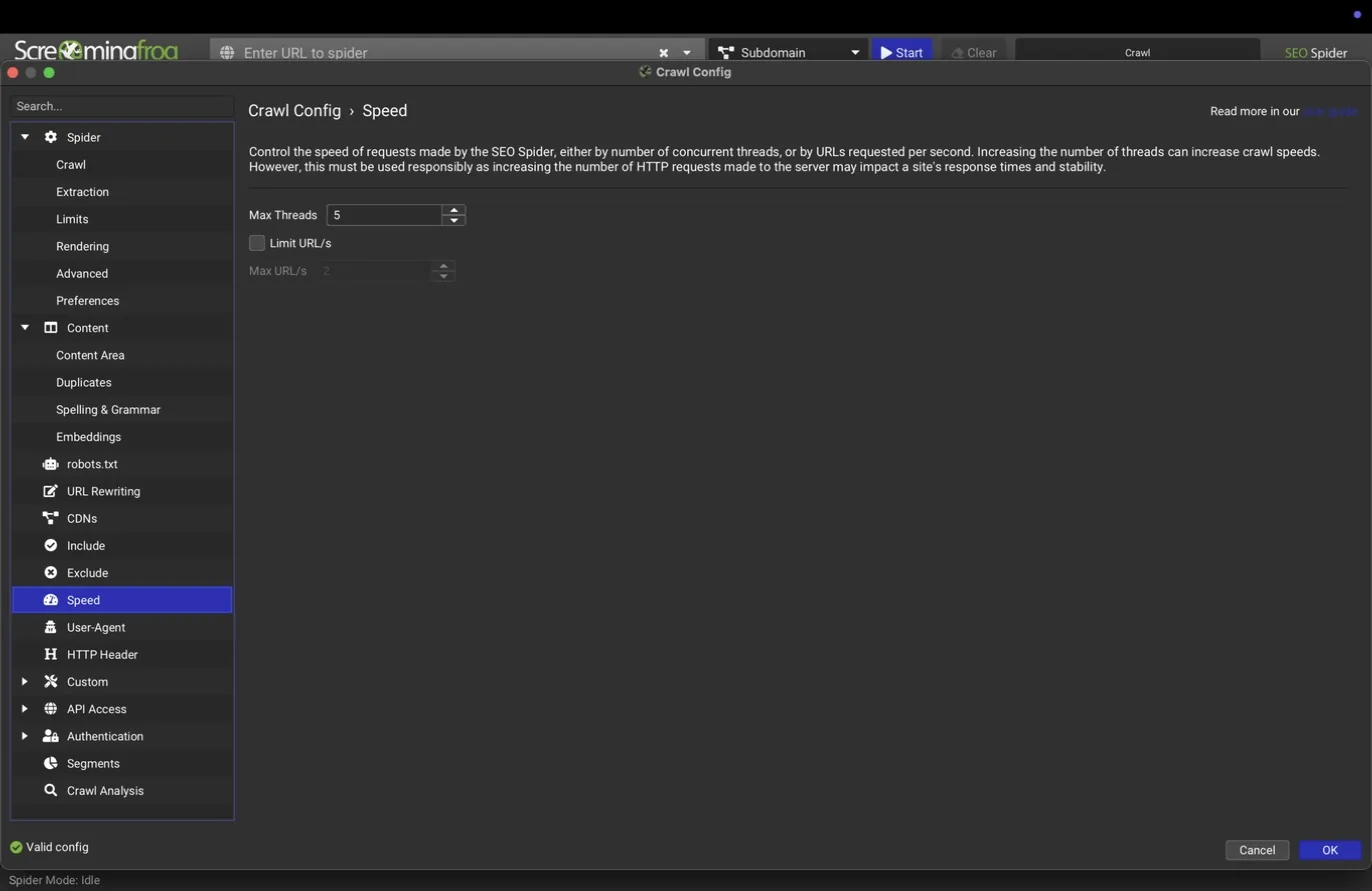Expand the Custom tree section
The height and width of the screenshot is (891, 1372).
coord(25,682)
